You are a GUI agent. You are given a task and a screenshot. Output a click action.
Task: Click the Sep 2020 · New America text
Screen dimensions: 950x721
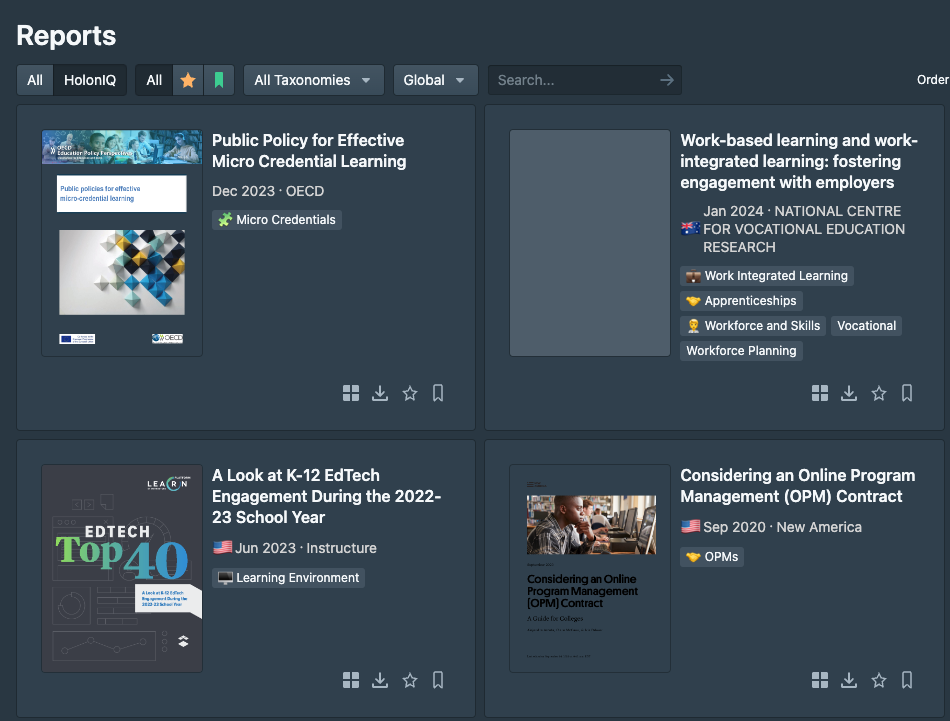[782, 527]
